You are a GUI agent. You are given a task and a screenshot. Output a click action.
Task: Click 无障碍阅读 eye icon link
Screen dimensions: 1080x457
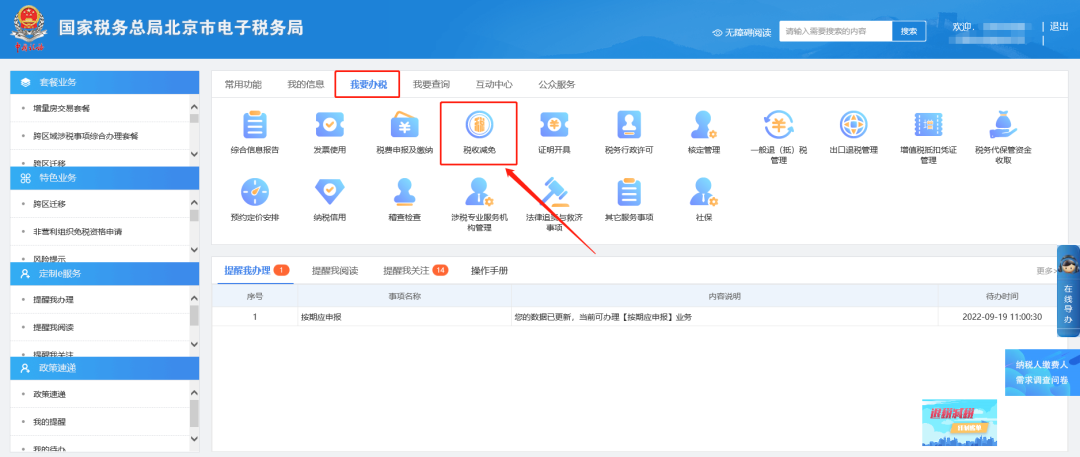[741, 32]
